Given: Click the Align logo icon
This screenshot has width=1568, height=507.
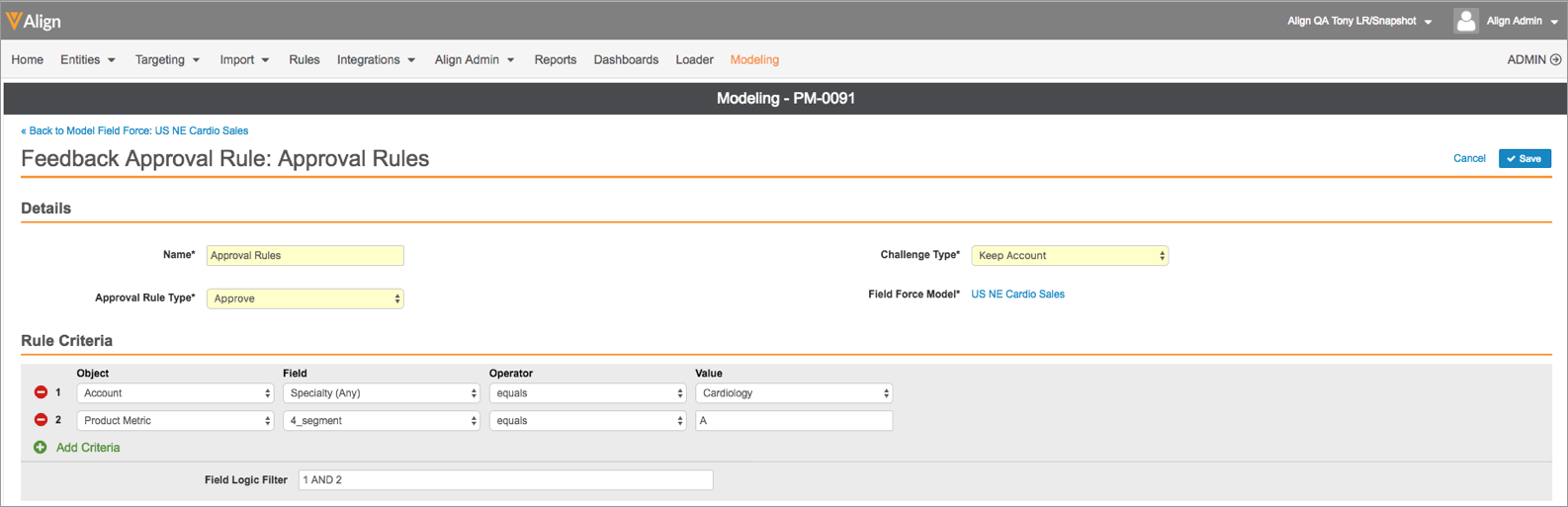Looking at the screenshot, I should (x=14, y=21).
